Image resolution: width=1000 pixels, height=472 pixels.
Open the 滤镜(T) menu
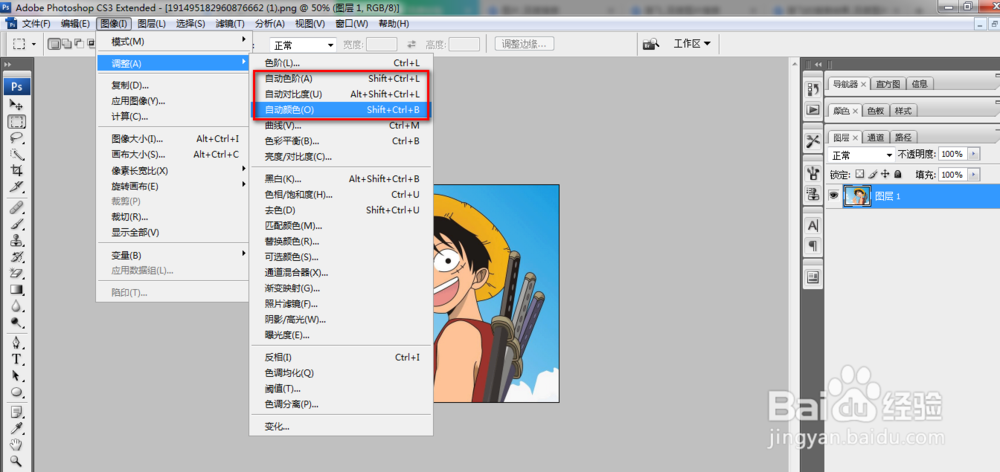click(230, 24)
